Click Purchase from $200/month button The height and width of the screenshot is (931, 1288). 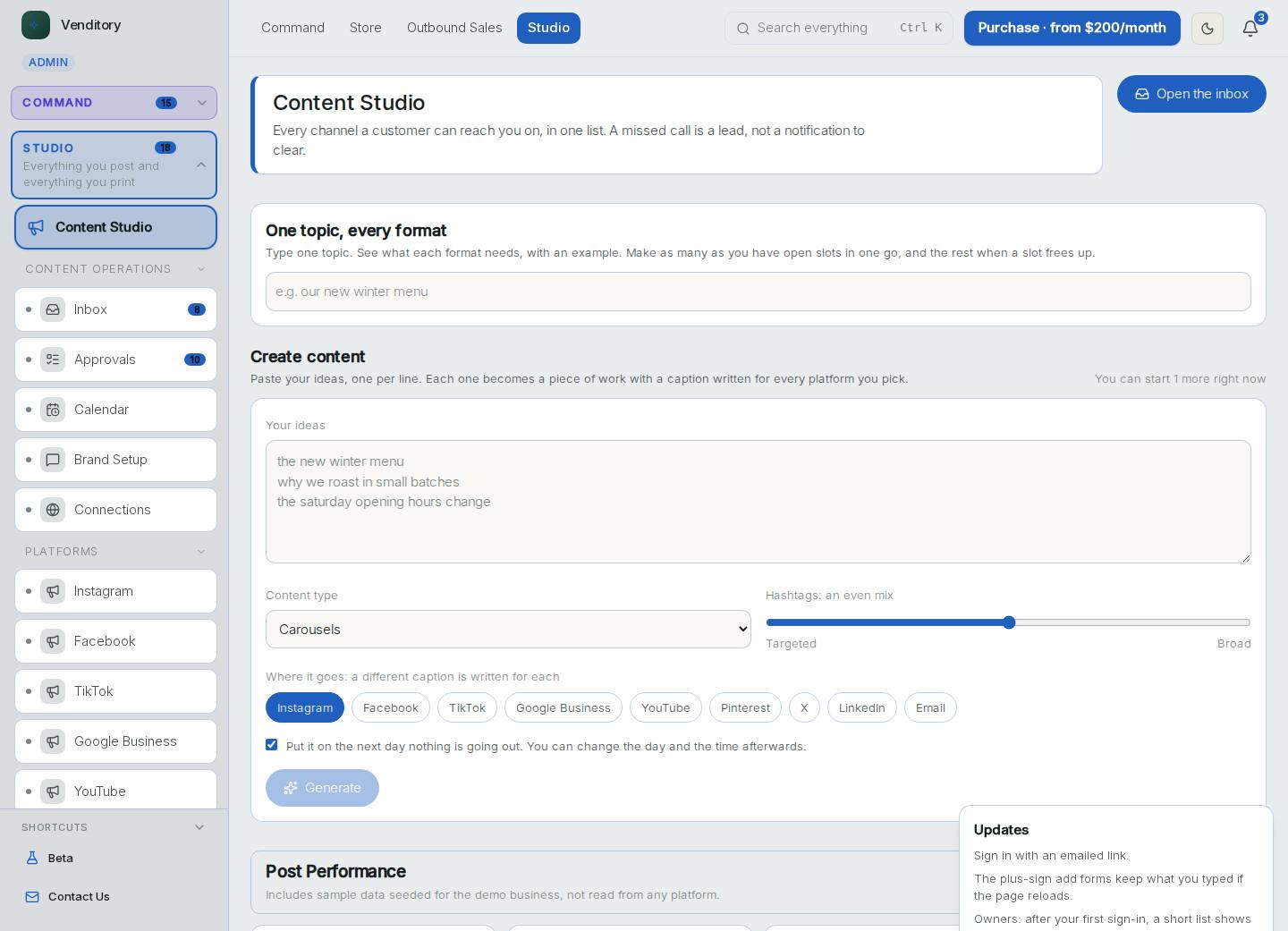[x=1072, y=28]
